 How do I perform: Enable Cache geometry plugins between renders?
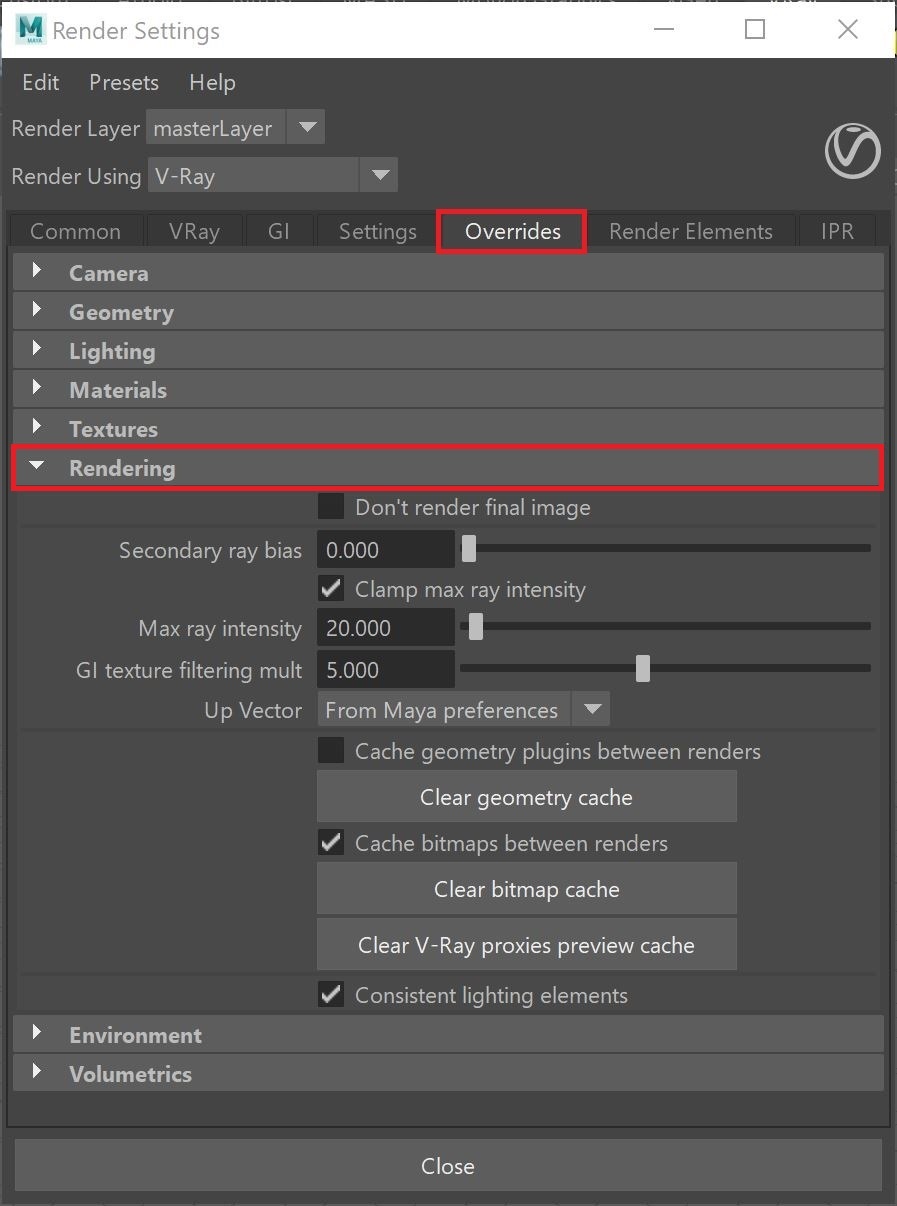(331, 750)
